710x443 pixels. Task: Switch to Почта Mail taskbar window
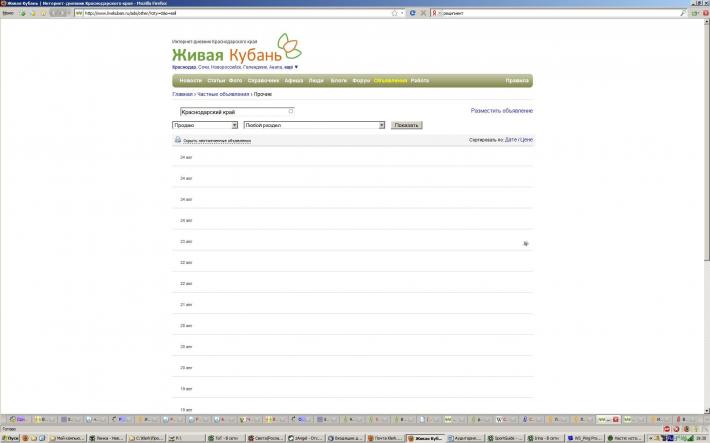(384, 438)
